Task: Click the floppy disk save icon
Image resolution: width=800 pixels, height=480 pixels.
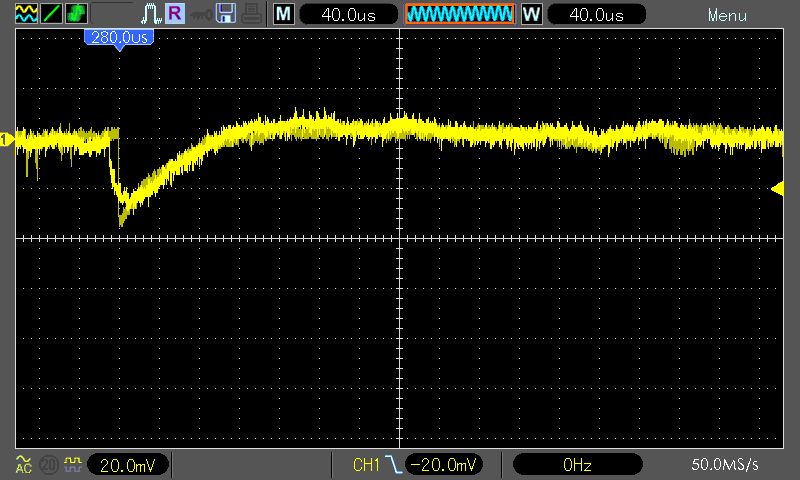Action: 226,14
